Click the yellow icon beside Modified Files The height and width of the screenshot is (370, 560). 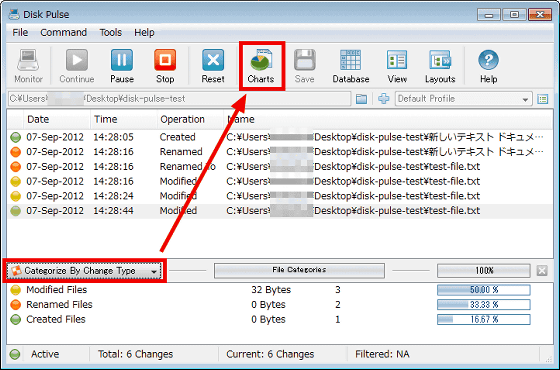tap(15, 290)
